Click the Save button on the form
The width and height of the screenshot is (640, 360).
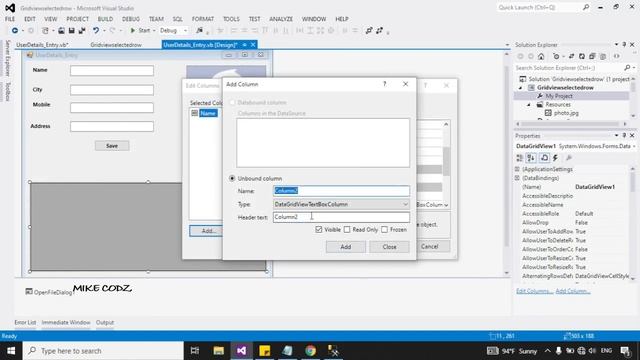click(x=112, y=146)
